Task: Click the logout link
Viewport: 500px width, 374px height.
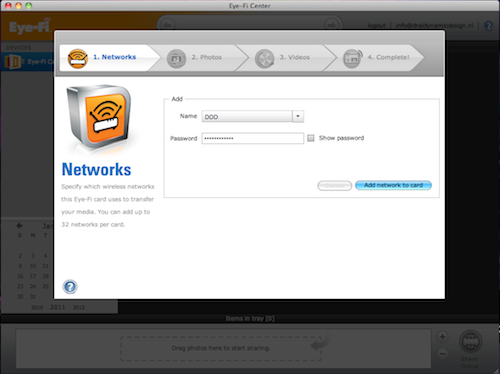Action: tap(376, 26)
